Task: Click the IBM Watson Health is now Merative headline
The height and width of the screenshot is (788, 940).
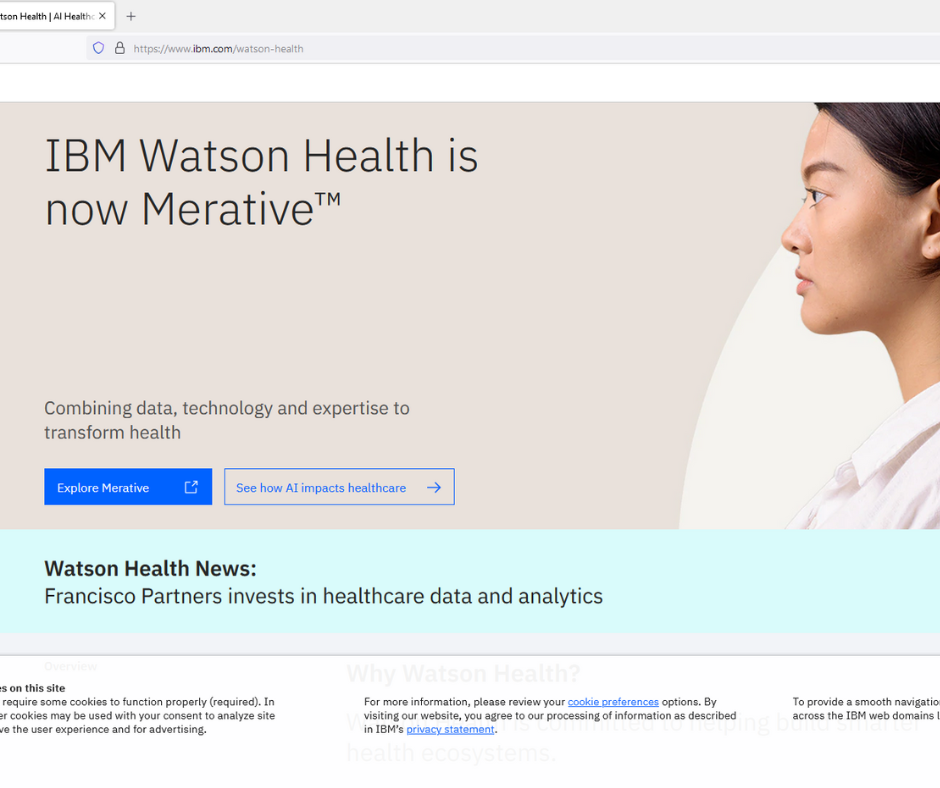Action: pos(261,182)
